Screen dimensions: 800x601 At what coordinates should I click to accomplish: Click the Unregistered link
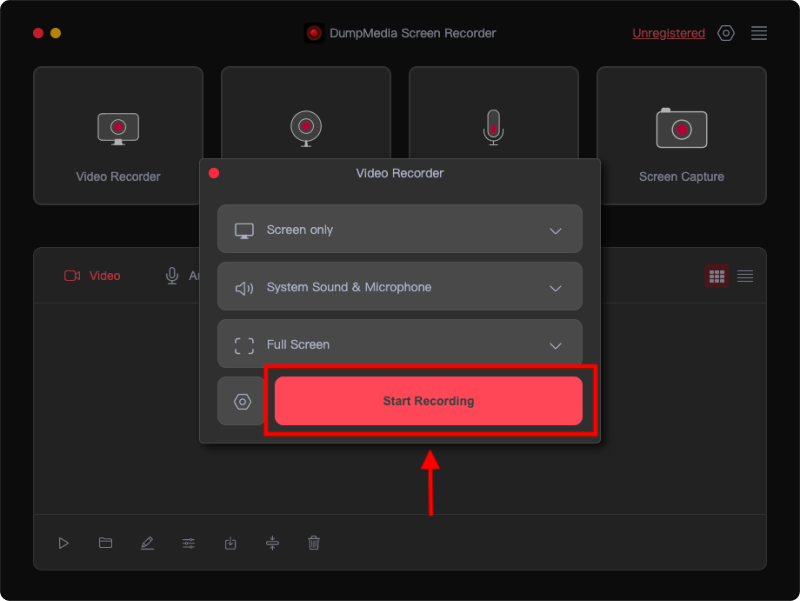[668, 33]
